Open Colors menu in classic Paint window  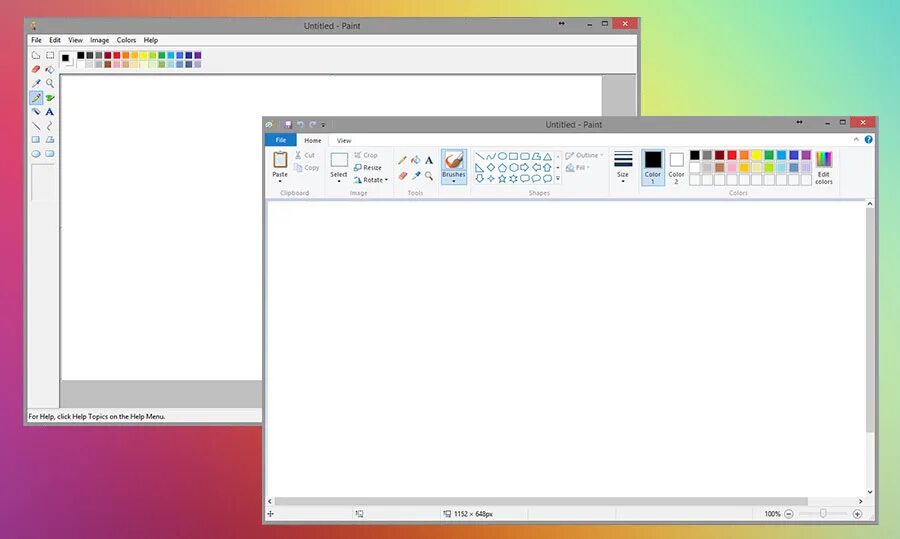point(126,40)
